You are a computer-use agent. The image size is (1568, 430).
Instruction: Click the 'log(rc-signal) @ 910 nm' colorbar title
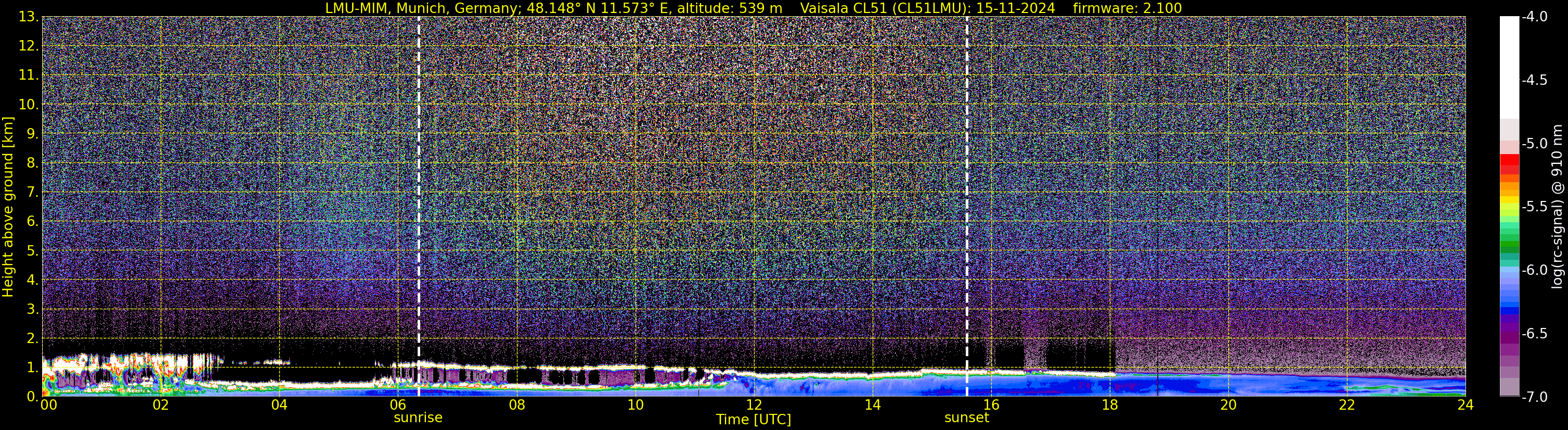(1557, 207)
